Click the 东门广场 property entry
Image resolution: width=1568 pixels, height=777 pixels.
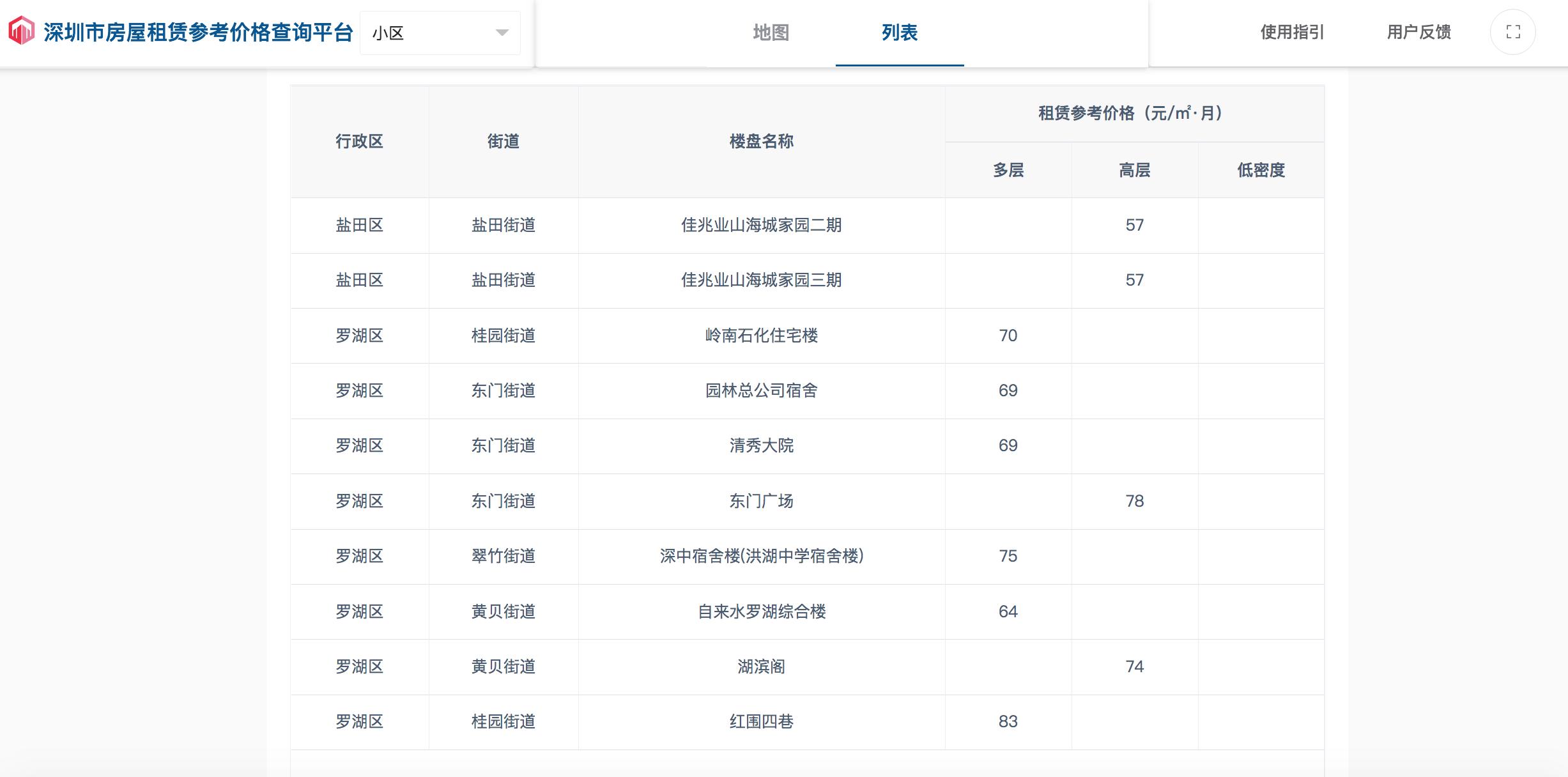coord(761,501)
